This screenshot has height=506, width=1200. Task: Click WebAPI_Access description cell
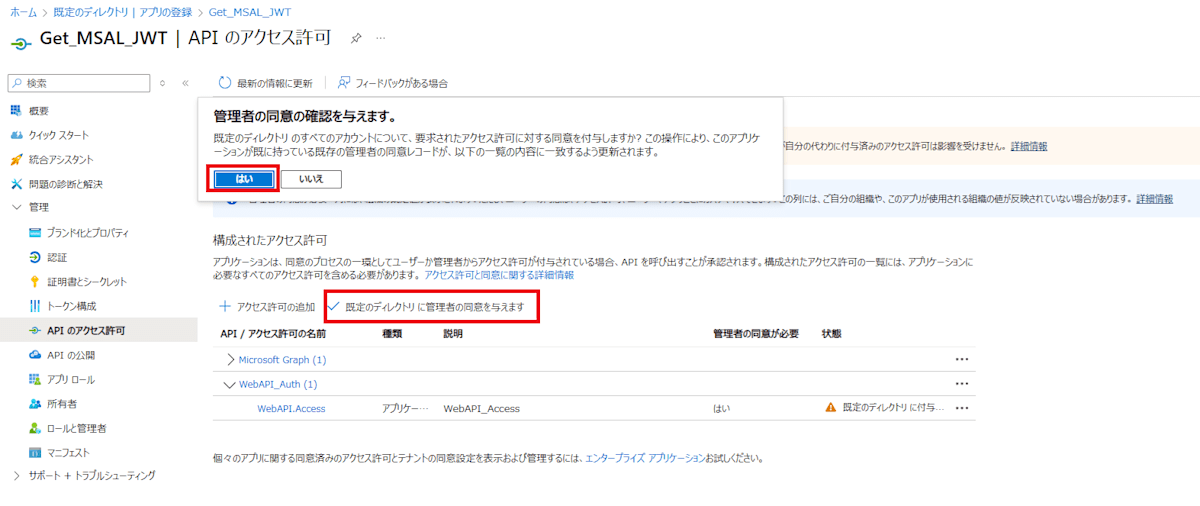481,408
